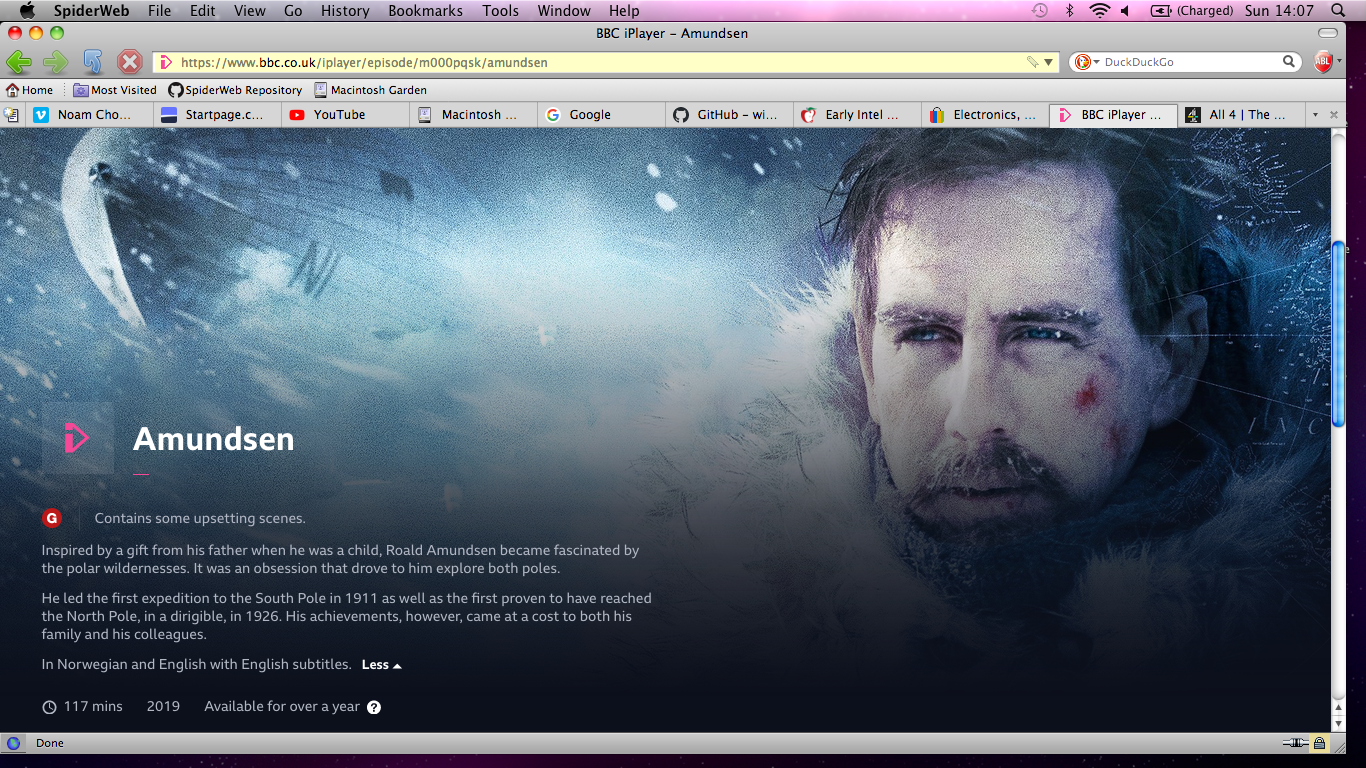The width and height of the screenshot is (1366, 768).
Task: Click the search magnifier in DuckDuckGo box
Action: coord(1289,62)
